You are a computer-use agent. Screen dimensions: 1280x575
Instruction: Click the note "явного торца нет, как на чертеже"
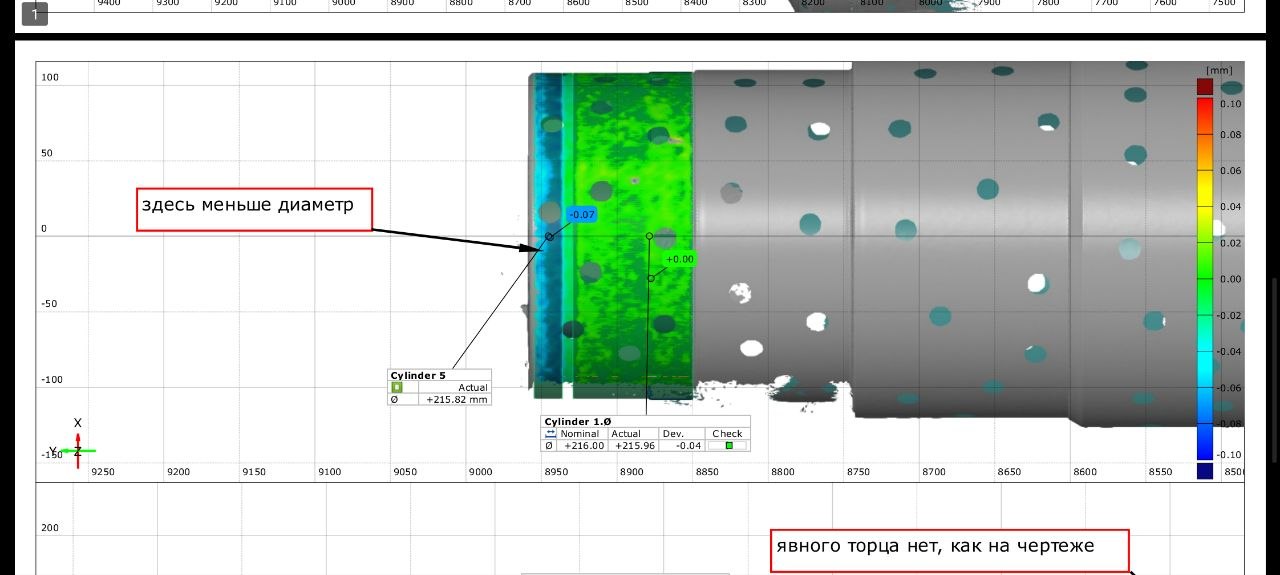(x=949, y=551)
